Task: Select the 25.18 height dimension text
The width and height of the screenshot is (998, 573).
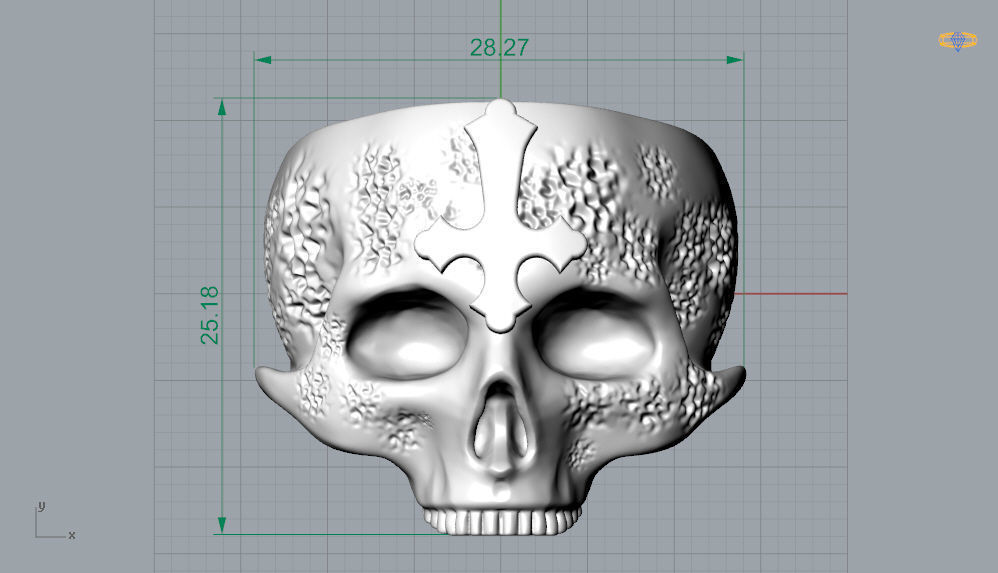Action: click(209, 315)
